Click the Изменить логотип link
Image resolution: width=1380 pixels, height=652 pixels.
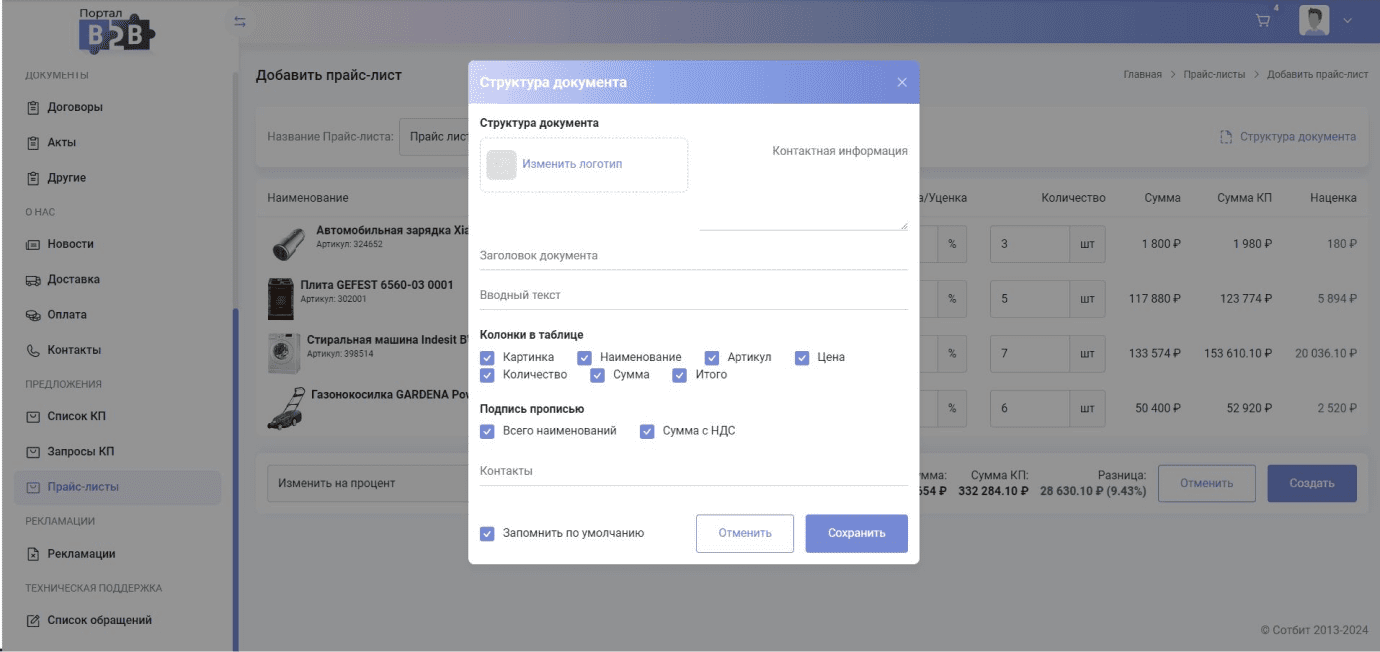point(572,164)
